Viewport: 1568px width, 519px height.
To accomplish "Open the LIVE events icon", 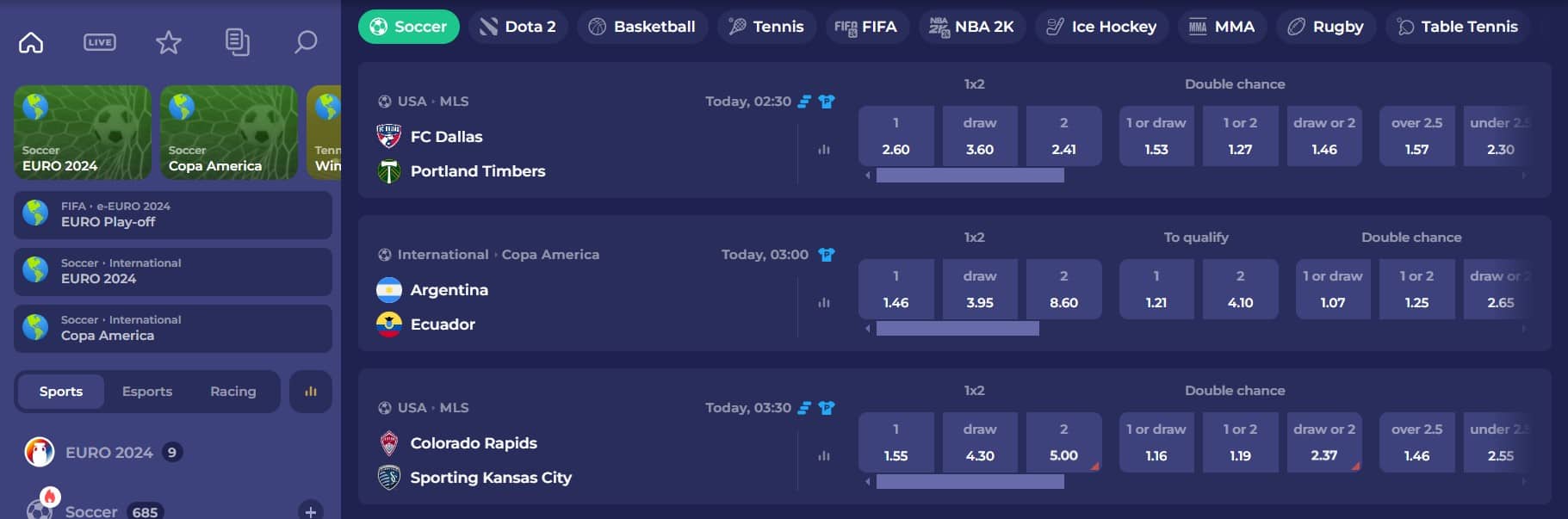I will click(x=100, y=42).
